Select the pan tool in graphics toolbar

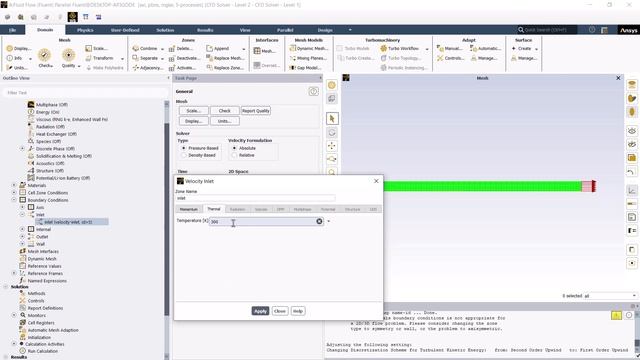click(x=332, y=146)
